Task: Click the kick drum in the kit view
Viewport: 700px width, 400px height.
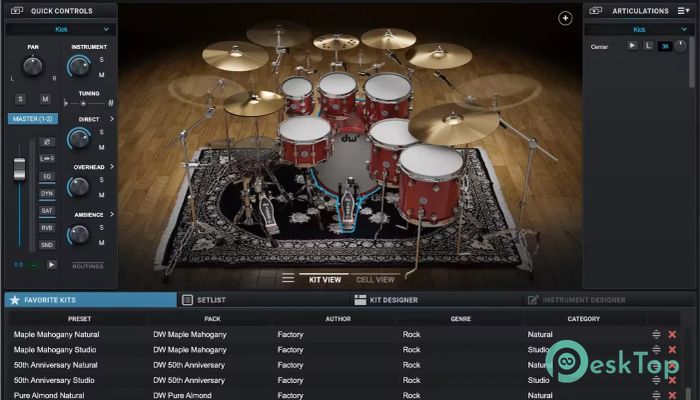Action: pyautogui.click(x=346, y=163)
